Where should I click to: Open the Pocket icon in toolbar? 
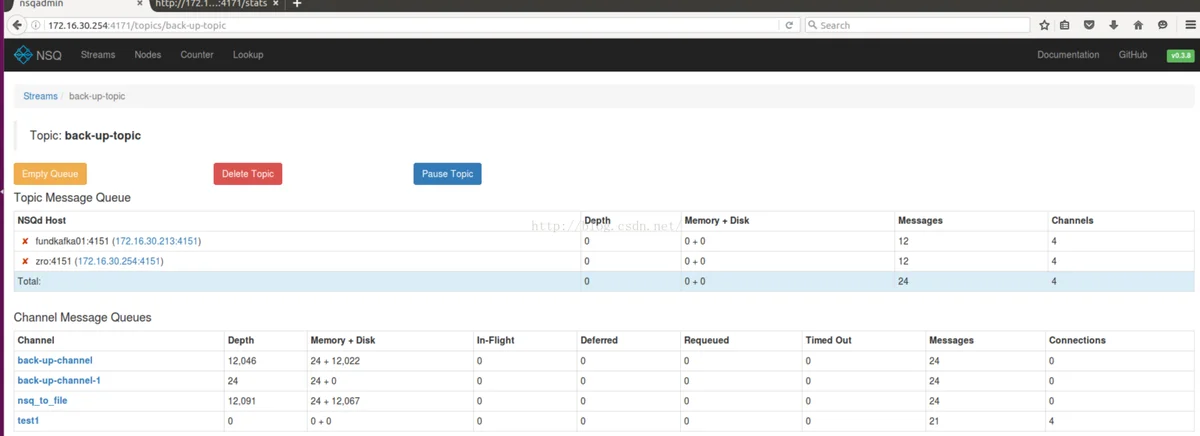pyautogui.click(x=1090, y=25)
